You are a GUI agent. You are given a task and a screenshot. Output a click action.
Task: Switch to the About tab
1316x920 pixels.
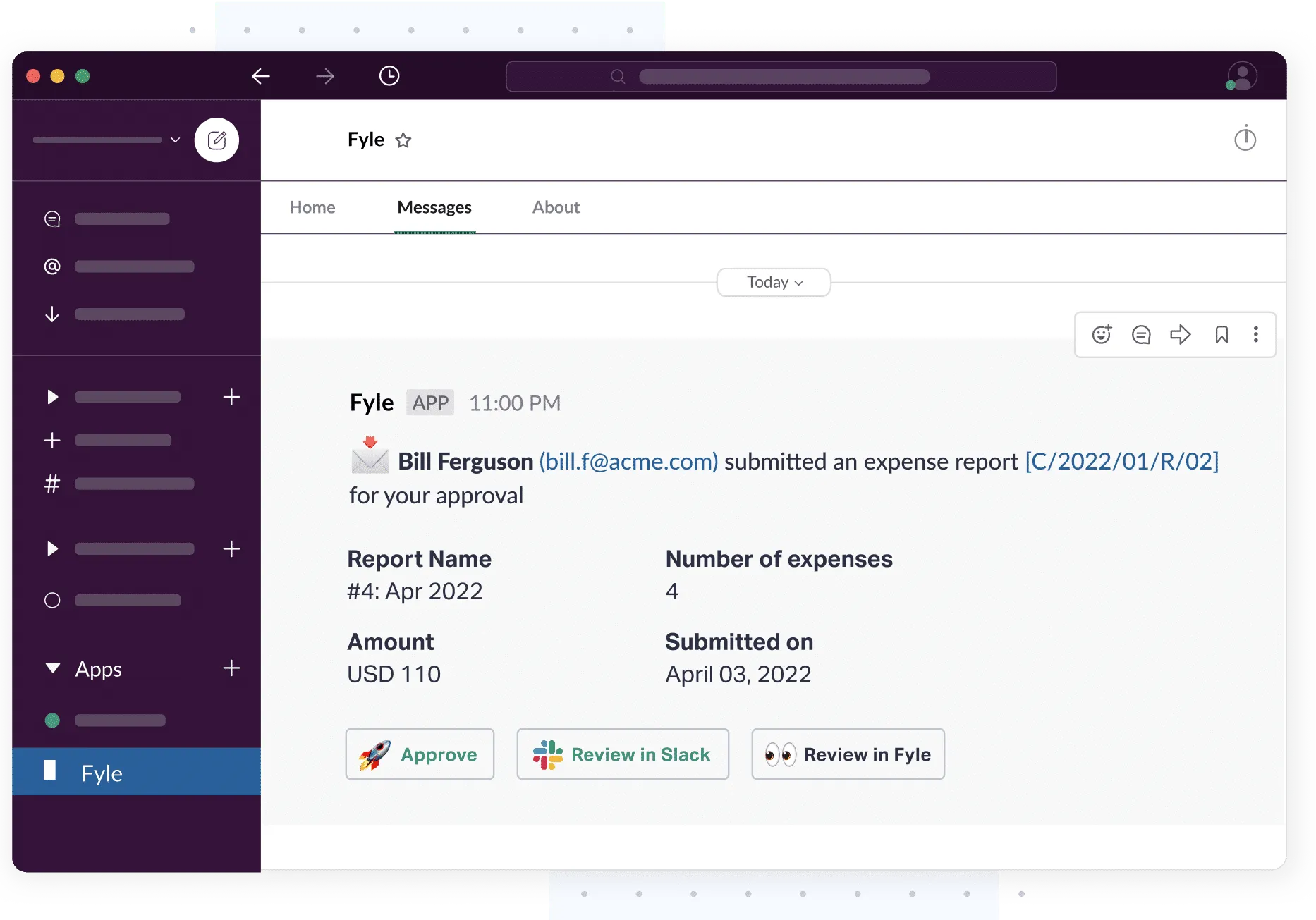556,207
